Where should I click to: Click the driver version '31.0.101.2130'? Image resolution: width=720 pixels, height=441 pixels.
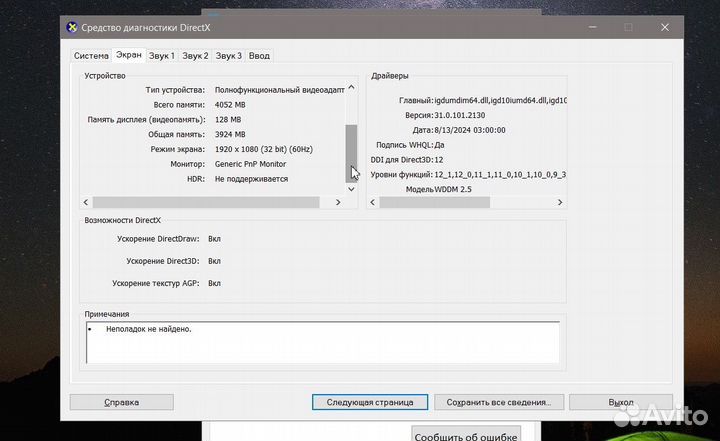[x=460, y=115]
